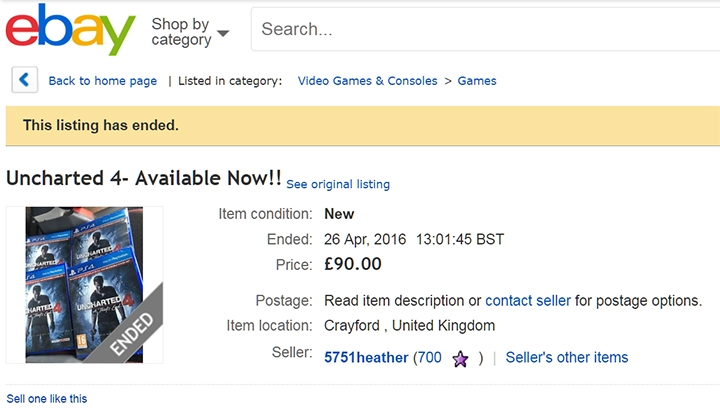Open seller 5751heather's profile

(366, 357)
